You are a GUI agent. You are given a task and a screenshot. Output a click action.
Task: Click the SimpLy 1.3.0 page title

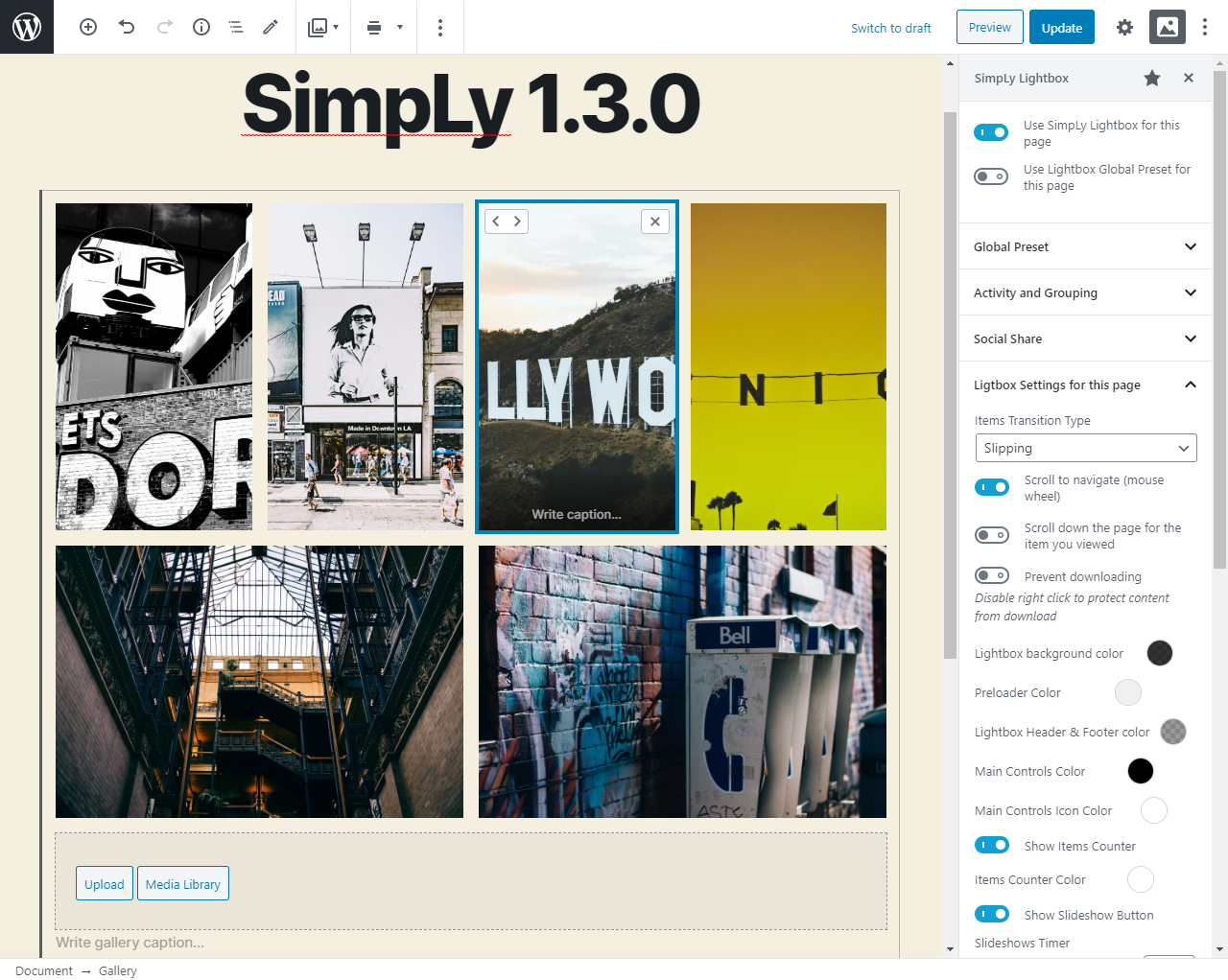pyautogui.click(x=471, y=104)
